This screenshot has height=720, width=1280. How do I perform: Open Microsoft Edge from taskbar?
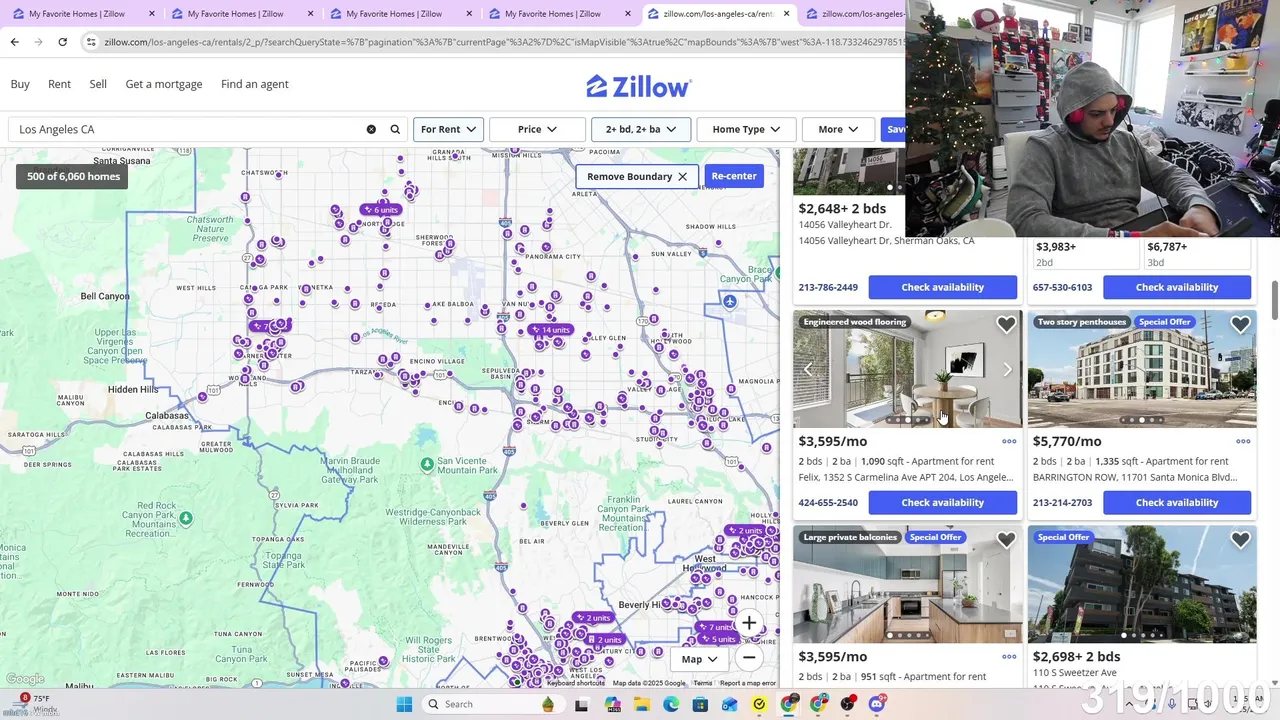671,704
